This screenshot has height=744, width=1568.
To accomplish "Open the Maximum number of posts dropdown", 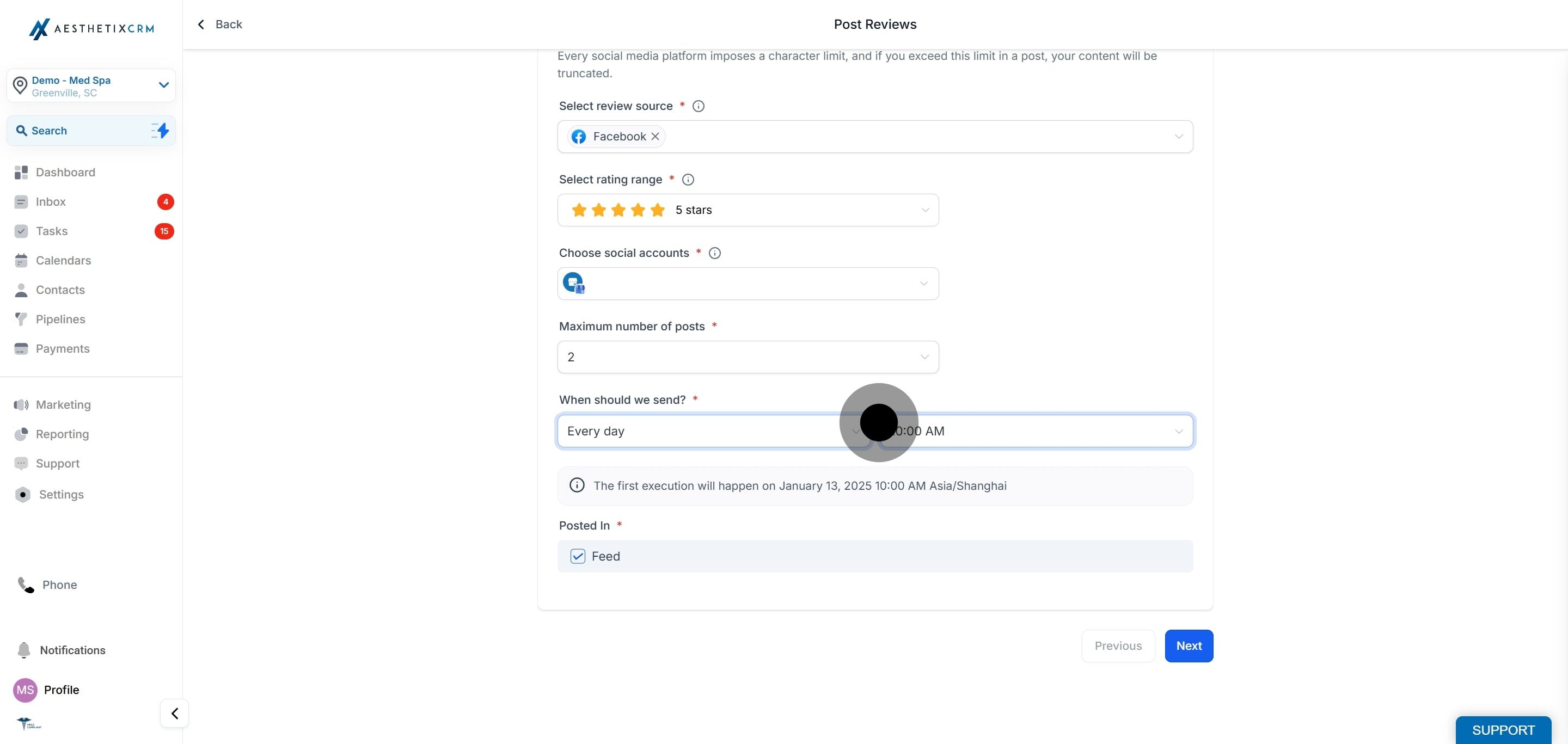I will (748, 357).
